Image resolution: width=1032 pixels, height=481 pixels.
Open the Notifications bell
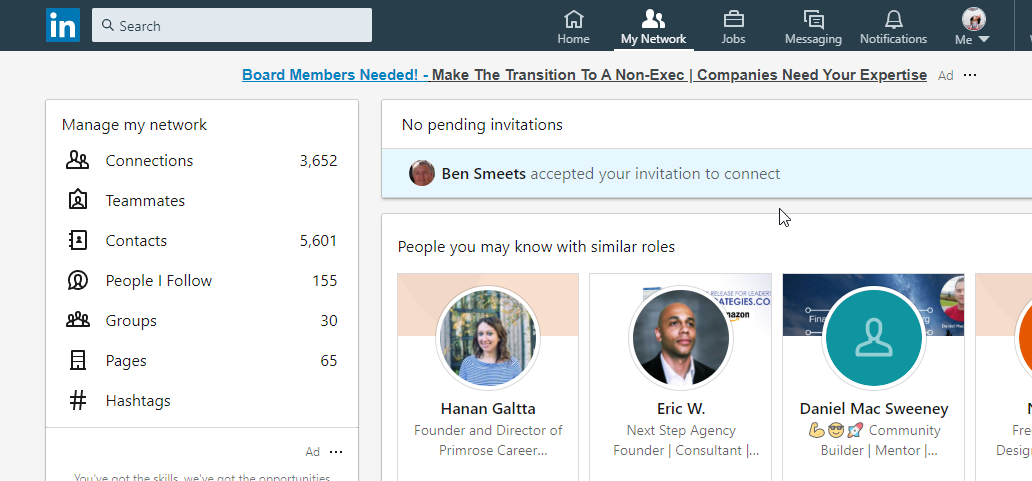click(893, 27)
